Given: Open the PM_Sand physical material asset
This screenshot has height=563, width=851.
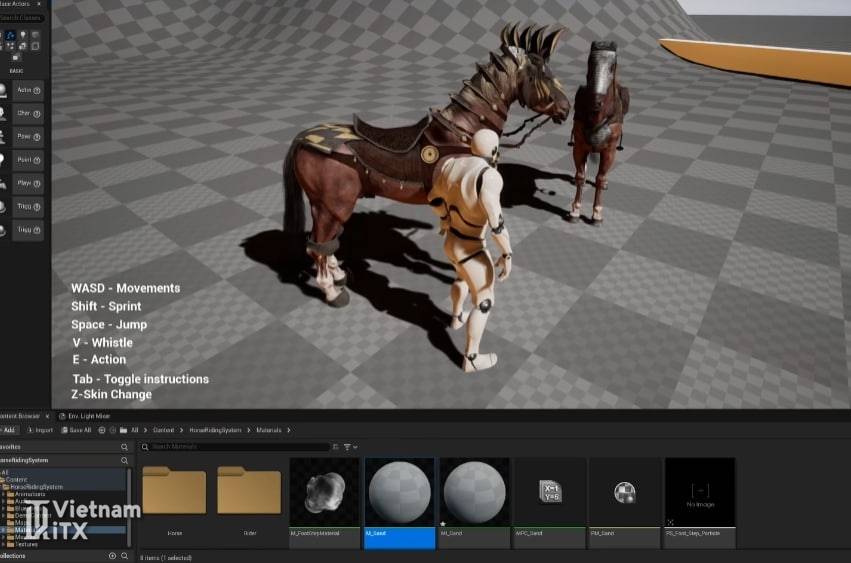Looking at the screenshot, I should [624, 491].
